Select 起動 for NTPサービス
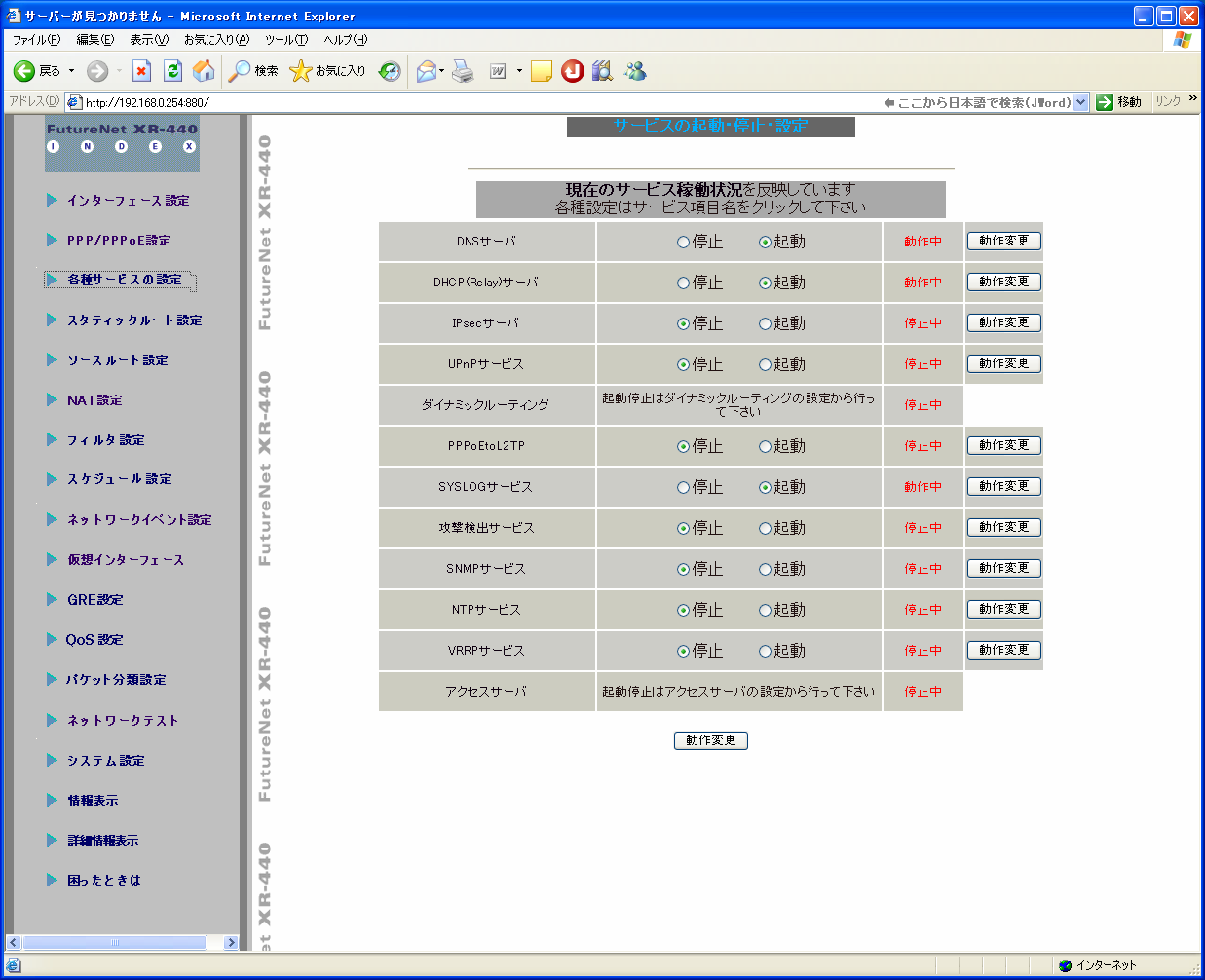 [765, 610]
